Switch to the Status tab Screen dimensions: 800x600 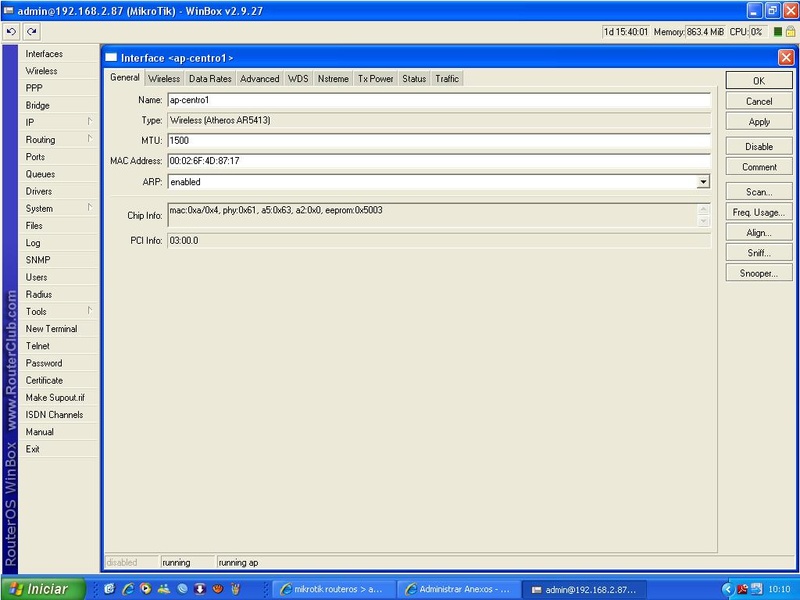414,79
